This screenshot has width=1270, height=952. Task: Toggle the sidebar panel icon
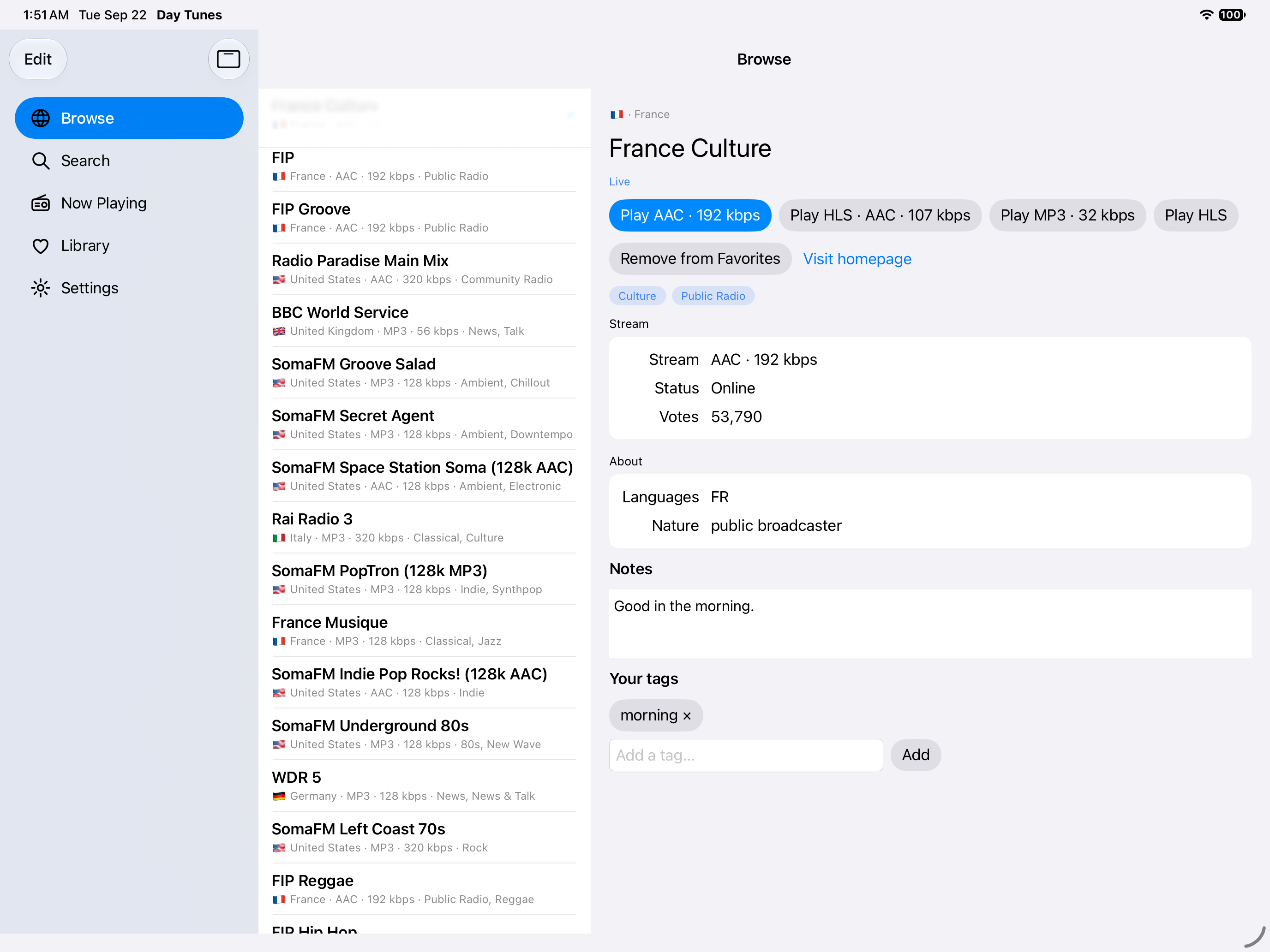tap(228, 59)
